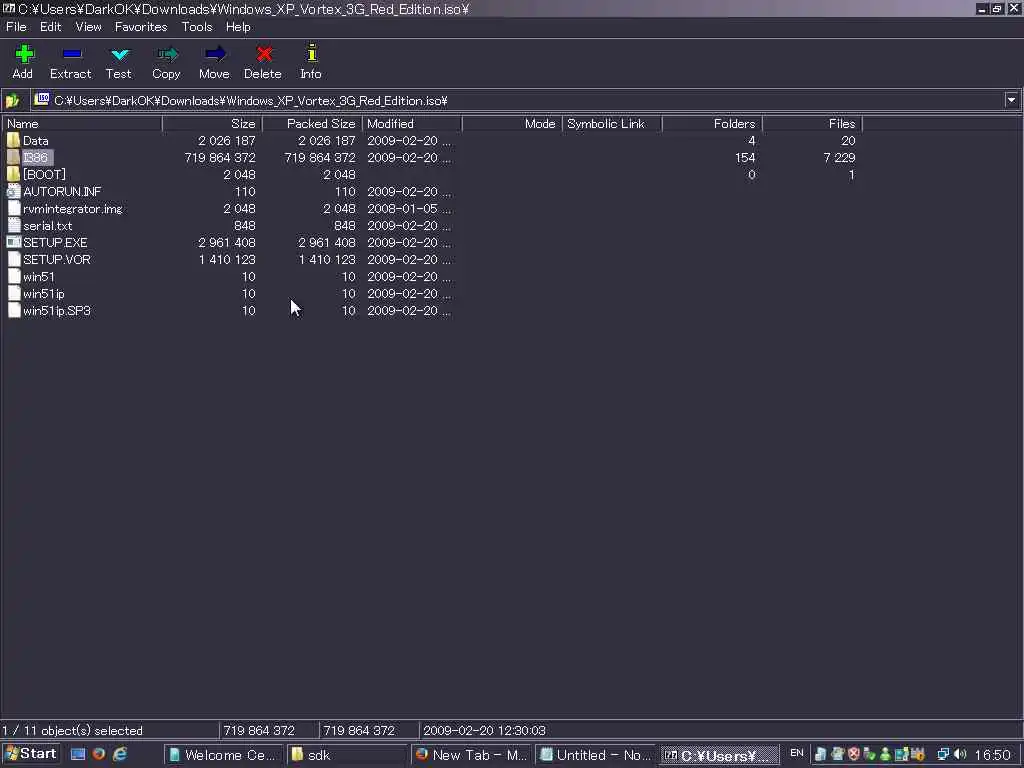Click the Move arrow icon
The image size is (1024, 768).
[215, 54]
